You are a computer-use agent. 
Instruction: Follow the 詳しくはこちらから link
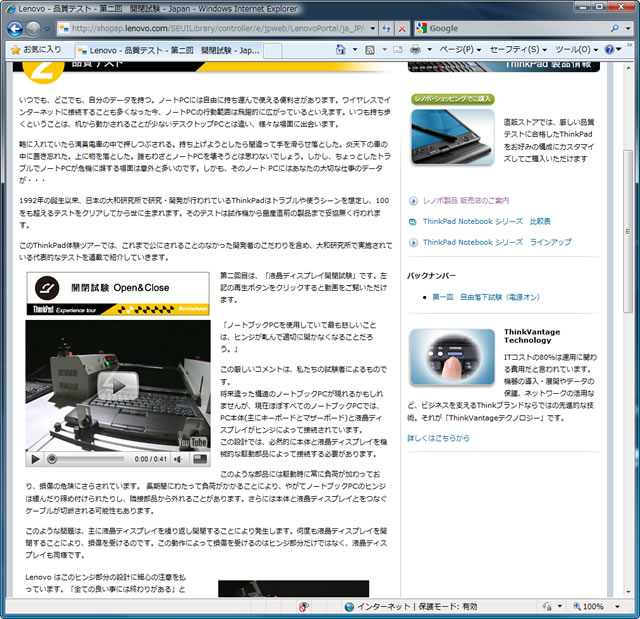tap(438, 438)
